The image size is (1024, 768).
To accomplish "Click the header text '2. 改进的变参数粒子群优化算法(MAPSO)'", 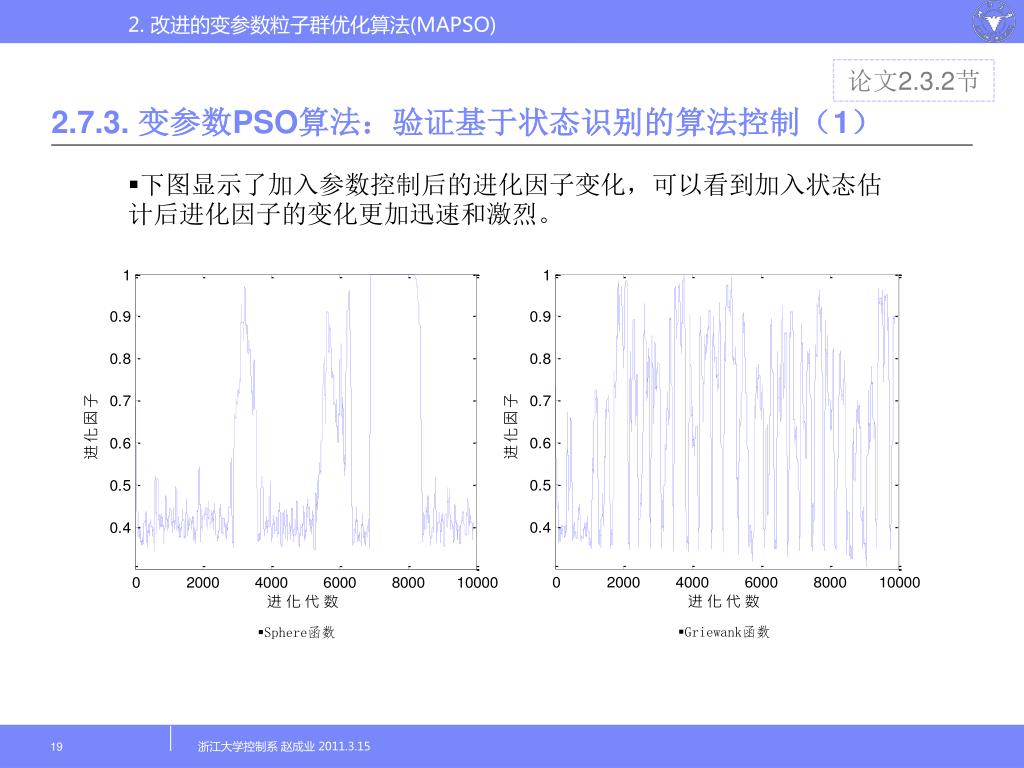I will pyautogui.click(x=312, y=25).
